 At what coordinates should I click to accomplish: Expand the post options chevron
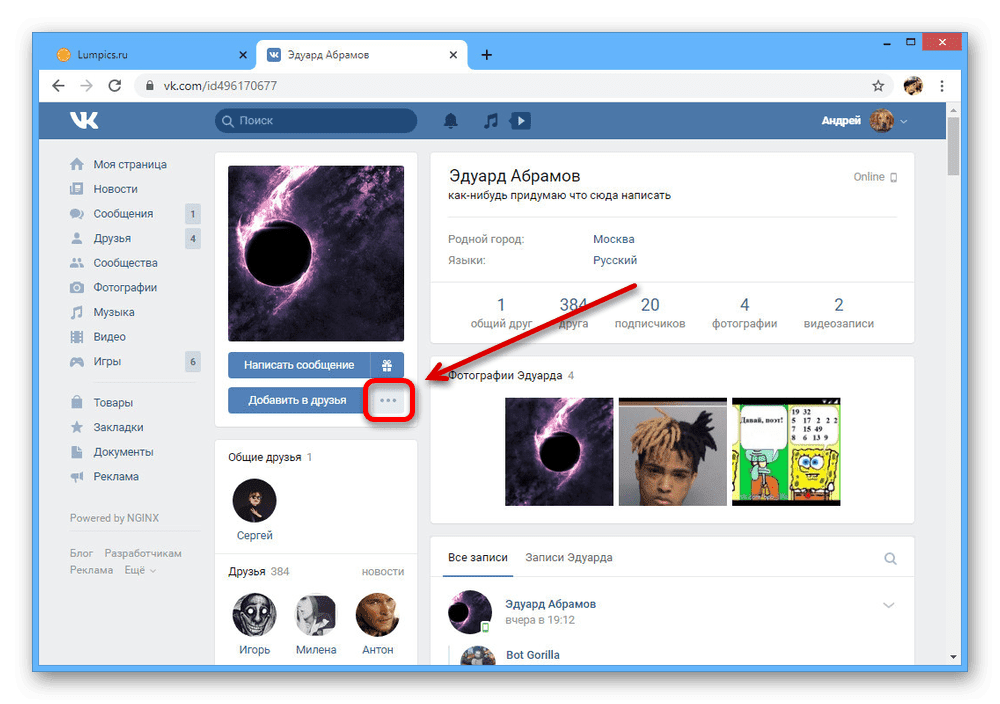click(888, 605)
